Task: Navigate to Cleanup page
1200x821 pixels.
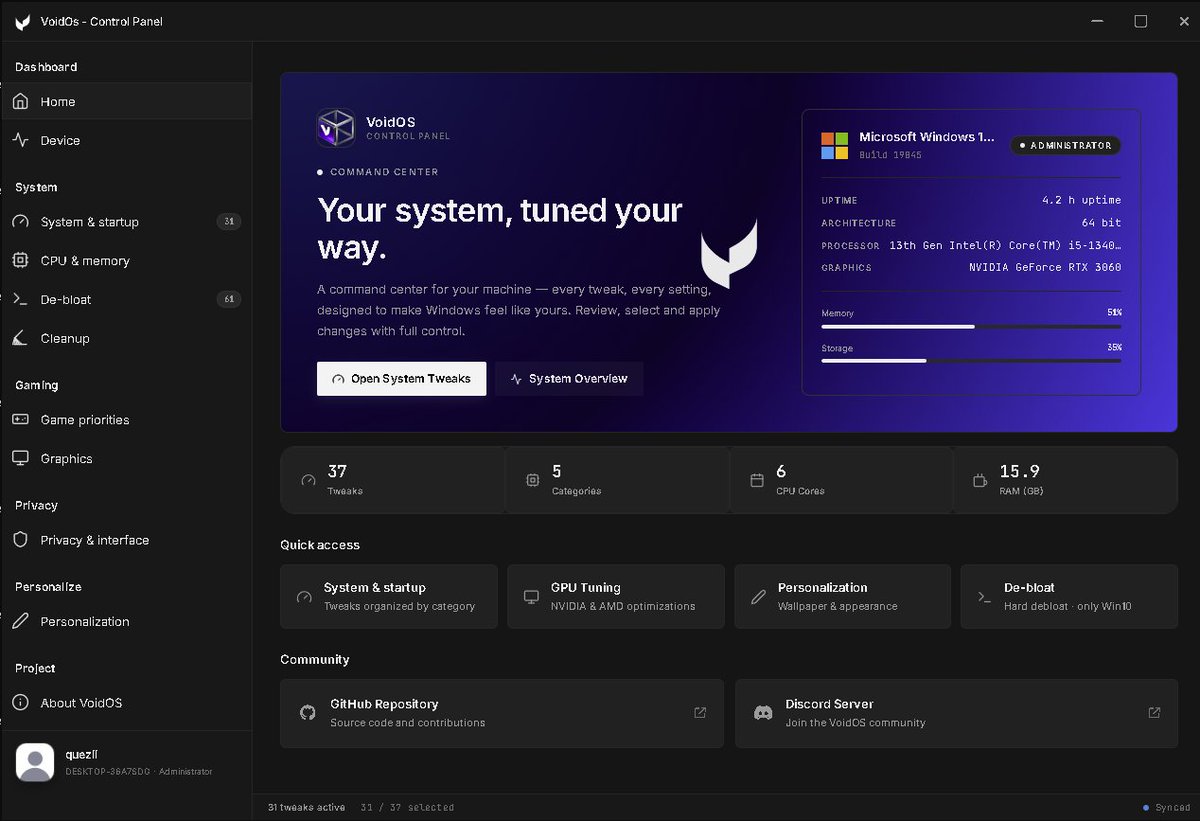Action: tap(126, 338)
